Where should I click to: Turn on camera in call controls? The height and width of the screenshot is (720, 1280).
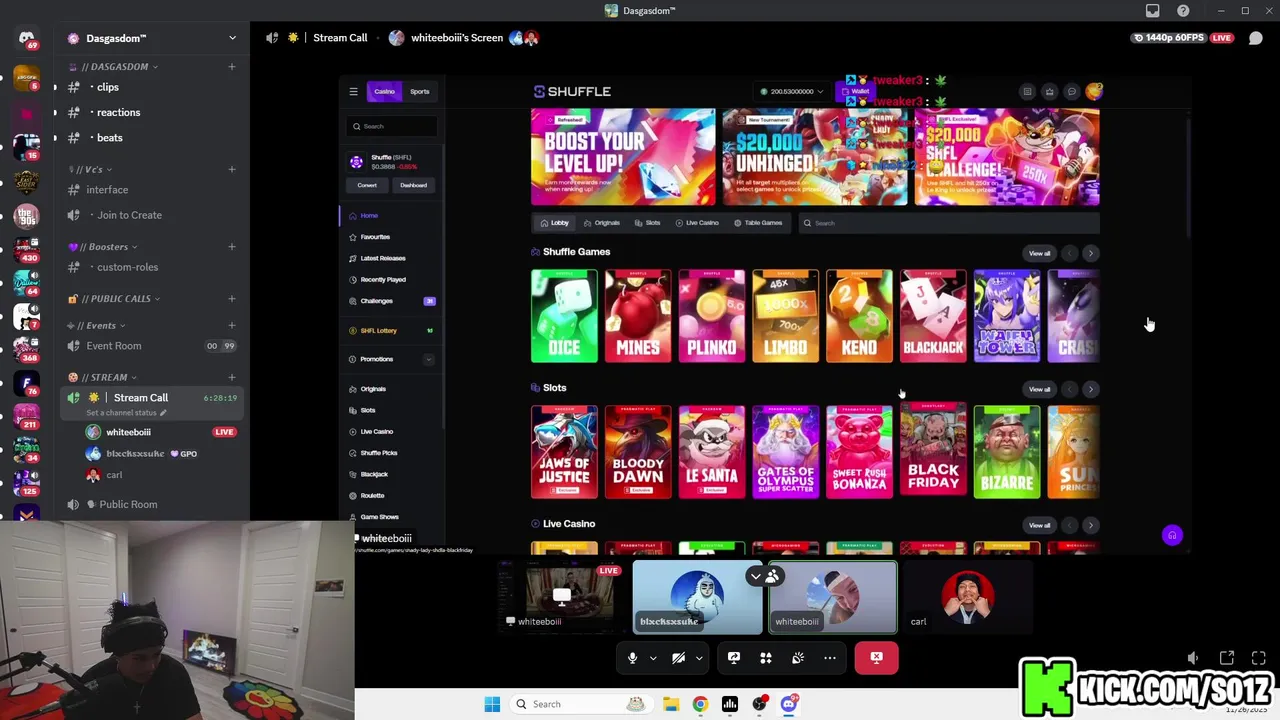coord(678,658)
